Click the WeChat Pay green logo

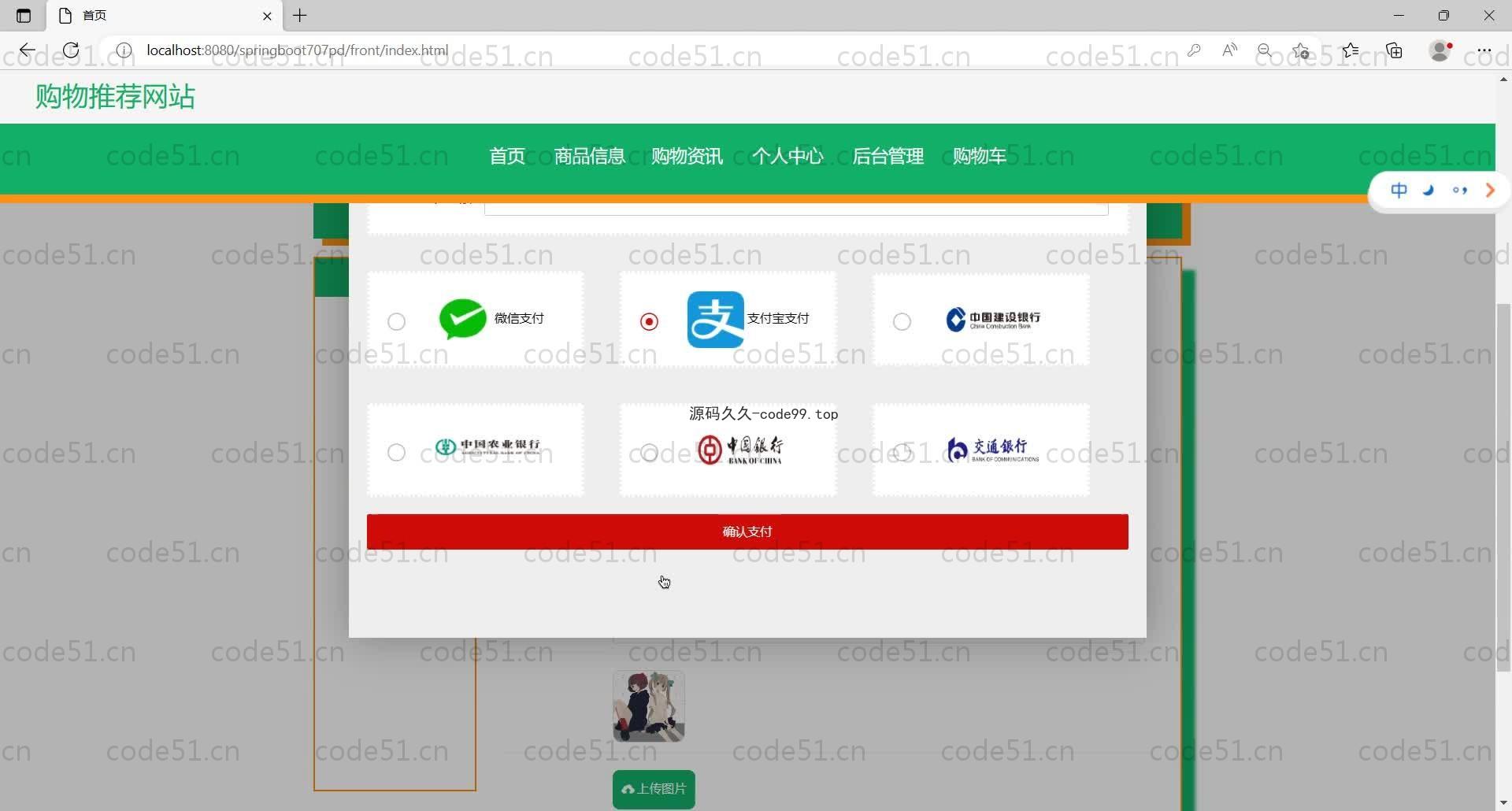[x=462, y=319]
